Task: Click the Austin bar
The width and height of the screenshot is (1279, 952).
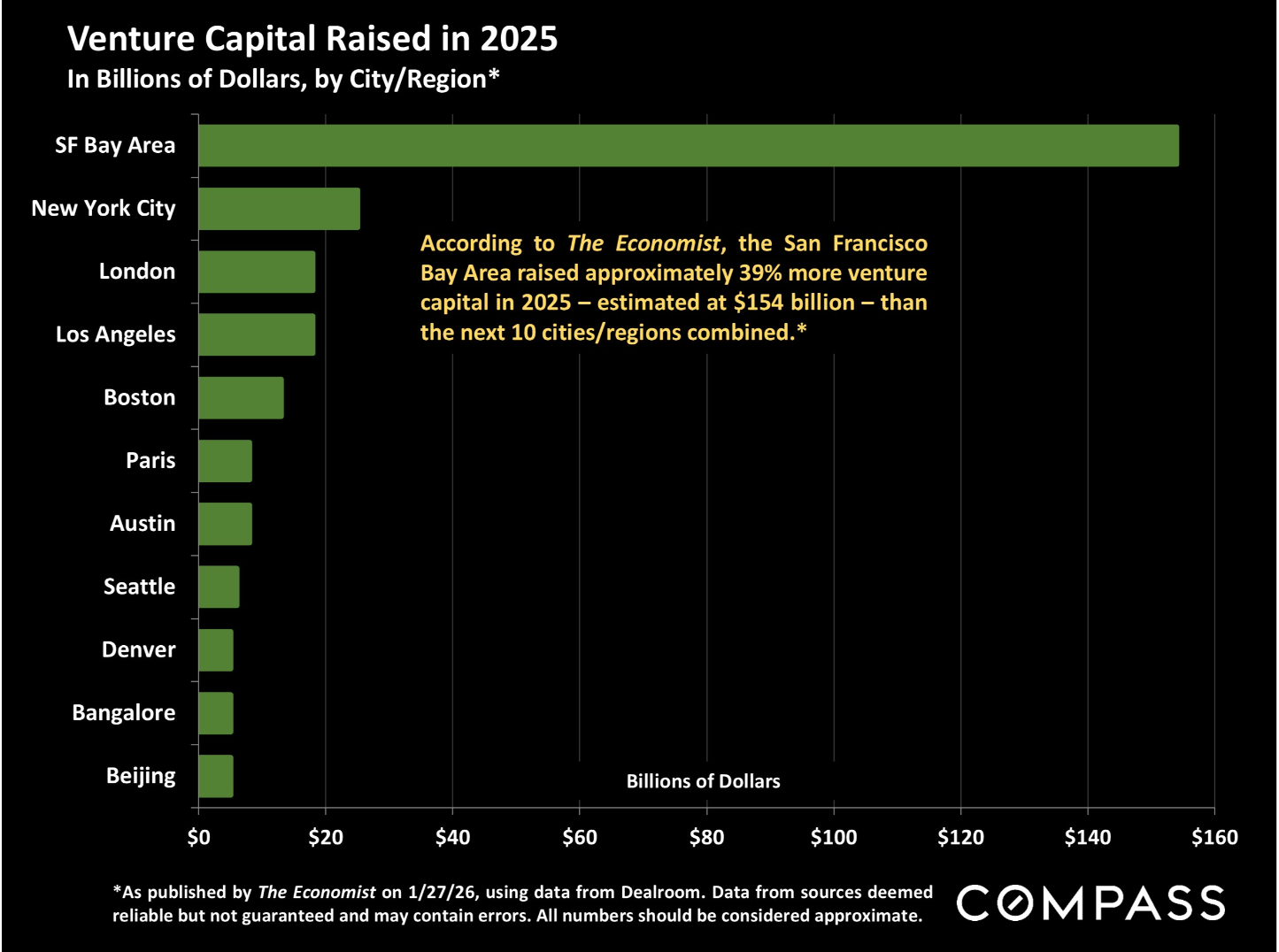Action: coord(225,524)
